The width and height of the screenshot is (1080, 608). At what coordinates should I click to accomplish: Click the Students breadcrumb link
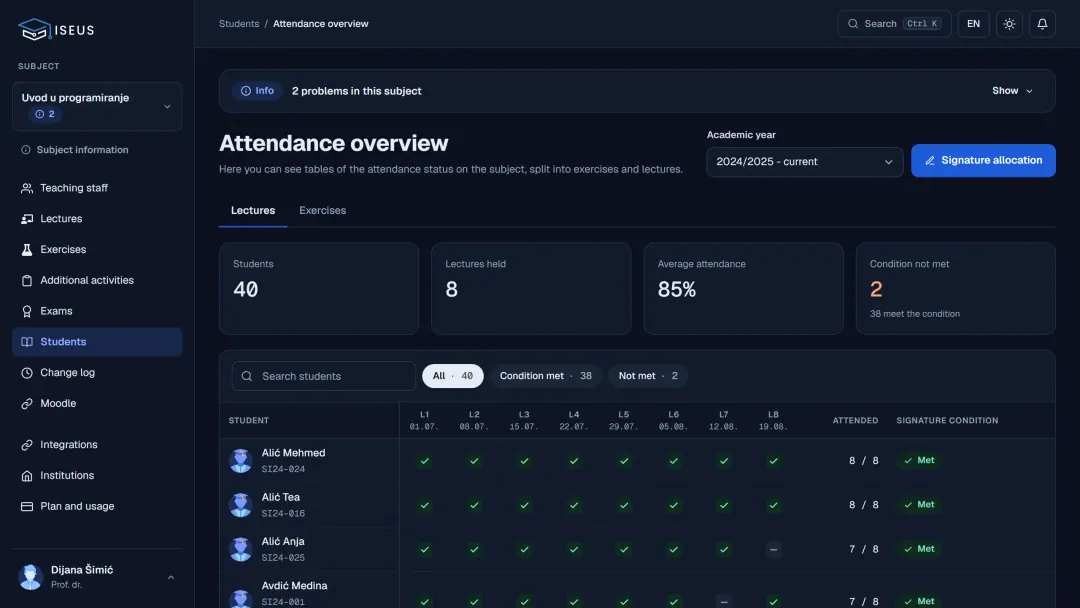click(x=239, y=23)
